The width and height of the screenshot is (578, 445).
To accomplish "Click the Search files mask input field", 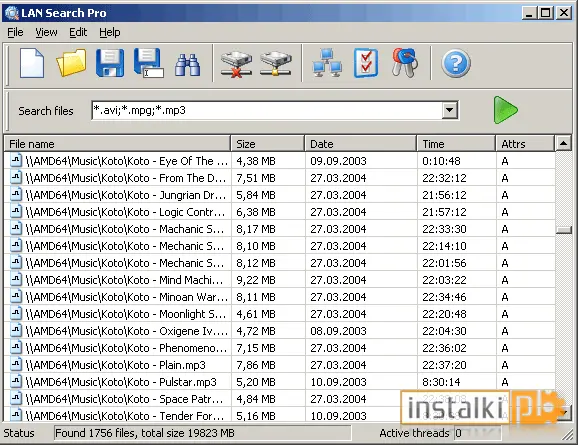I will click(x=267, y=110).
